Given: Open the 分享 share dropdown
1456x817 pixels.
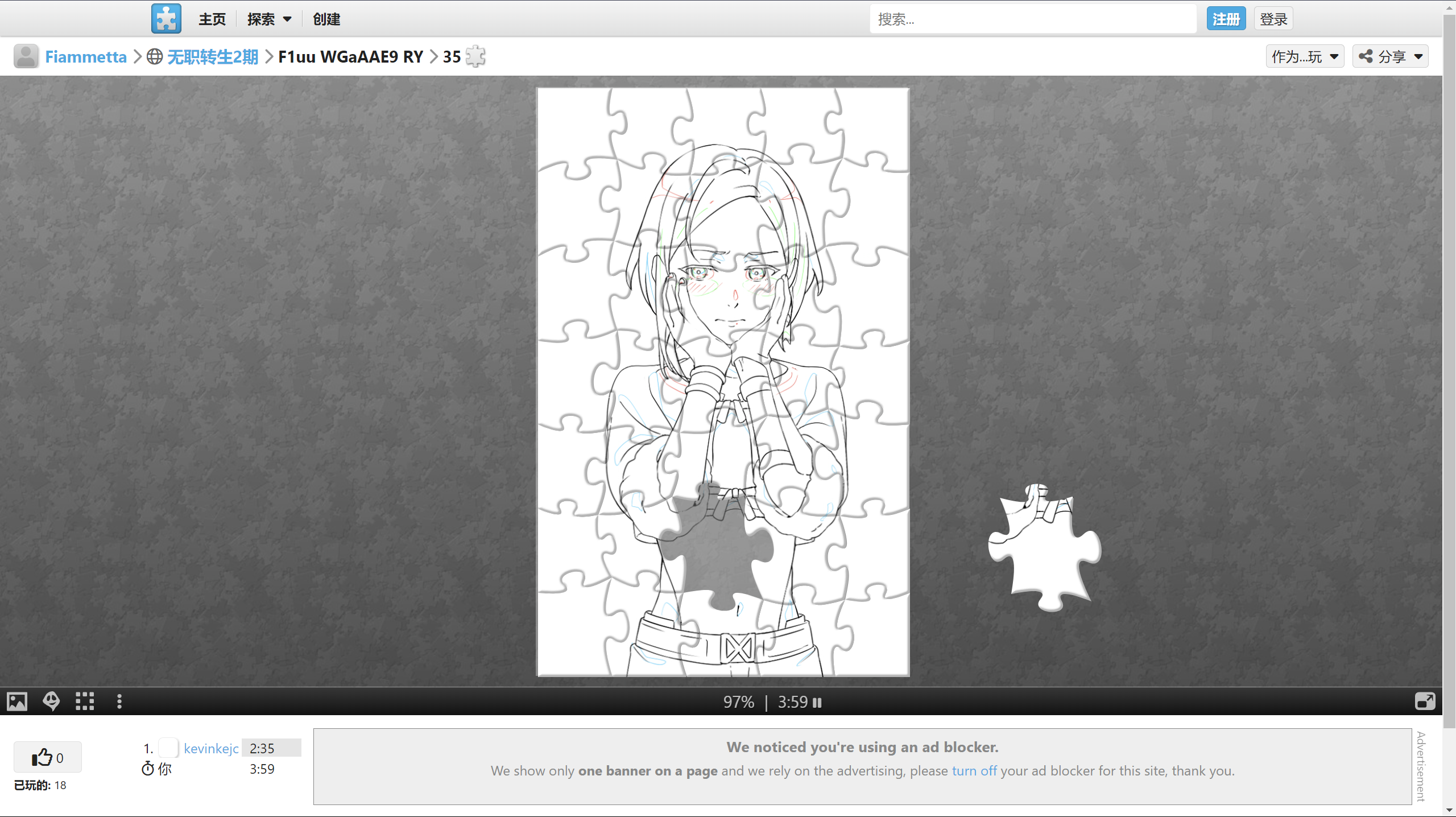Looking at the screenshot, I should point(1390,56).
